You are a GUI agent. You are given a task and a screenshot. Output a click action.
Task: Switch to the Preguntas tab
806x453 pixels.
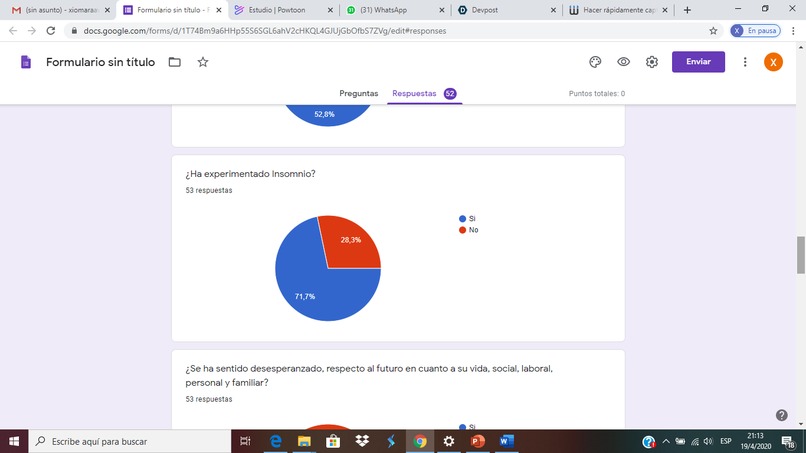point(358,94)
